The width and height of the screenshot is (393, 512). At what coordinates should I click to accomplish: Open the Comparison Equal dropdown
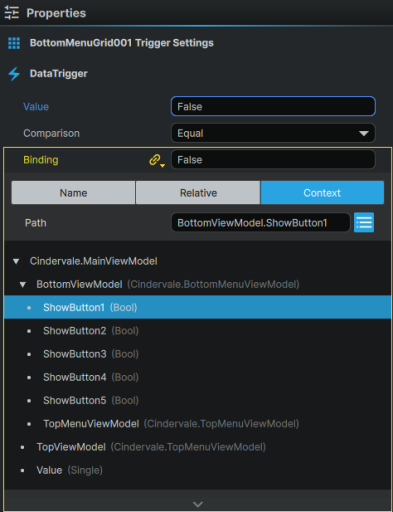[x=273, y=133]
